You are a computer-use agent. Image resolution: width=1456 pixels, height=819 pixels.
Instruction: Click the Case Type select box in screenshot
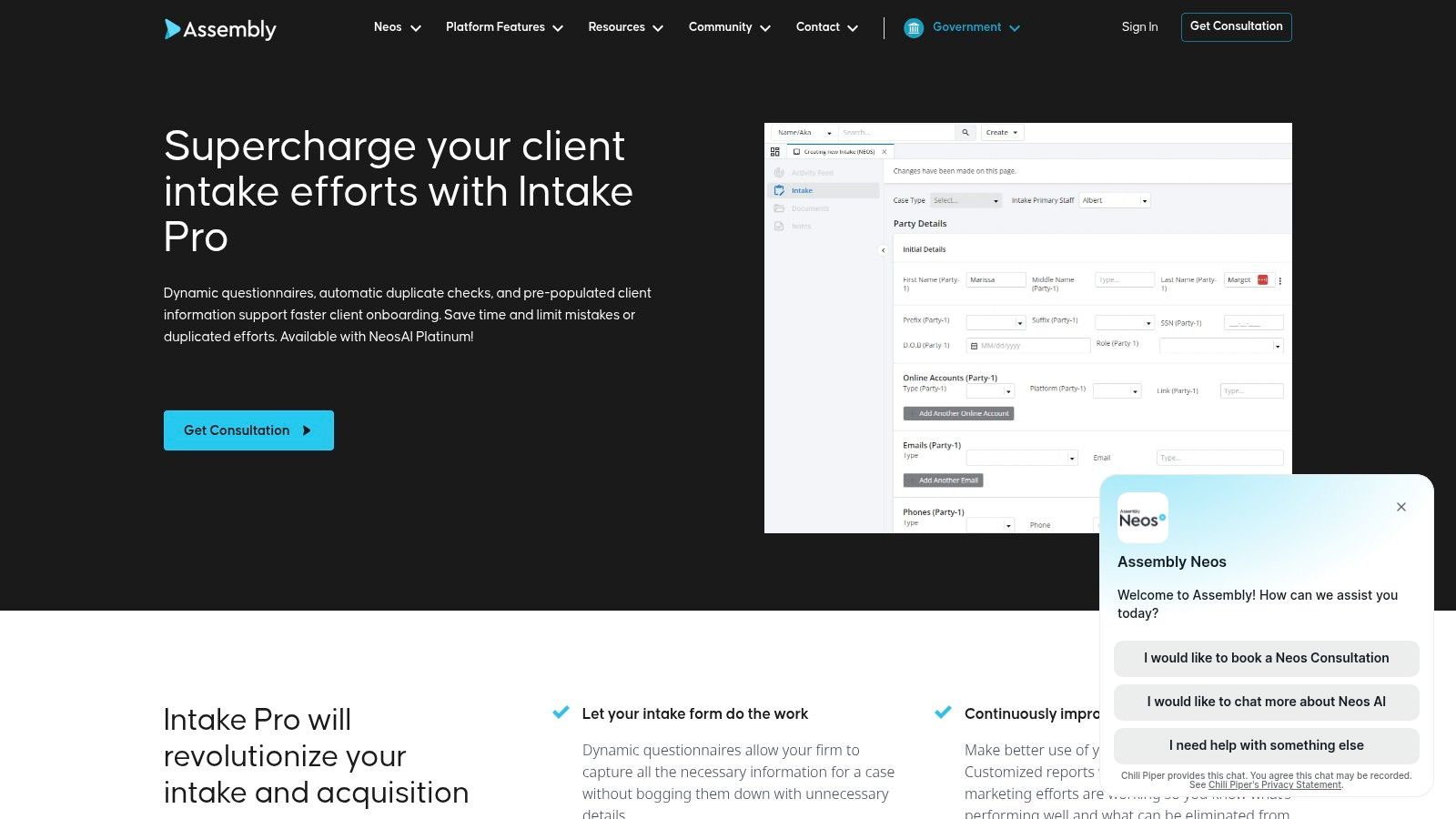[x=966, y=200]
